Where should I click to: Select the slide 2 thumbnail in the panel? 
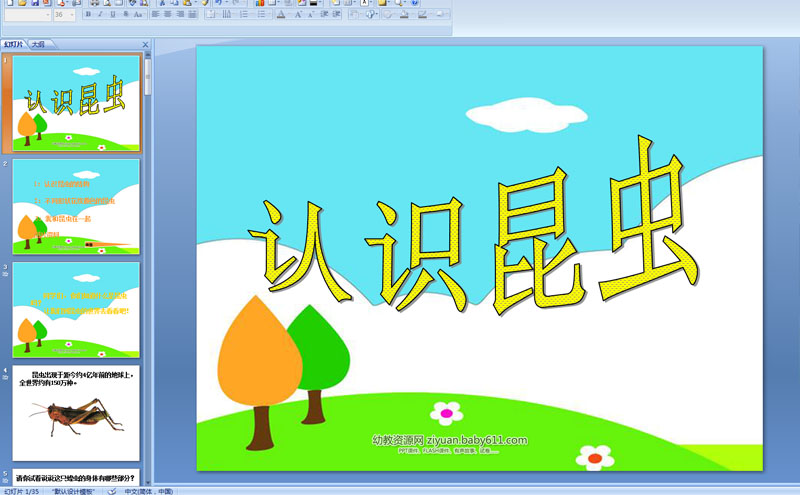click(x=76, y=205)
